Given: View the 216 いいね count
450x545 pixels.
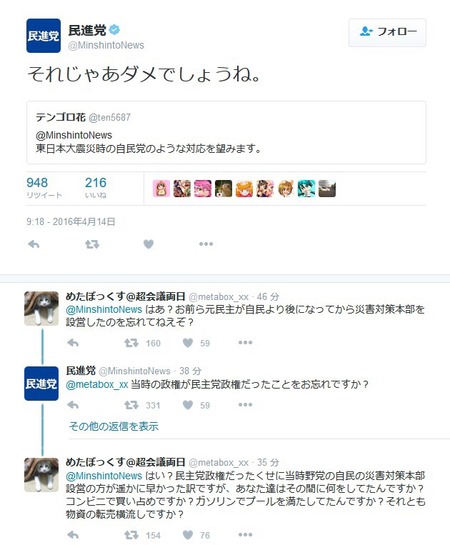Looking at the screenshot, I should (96, 188).
